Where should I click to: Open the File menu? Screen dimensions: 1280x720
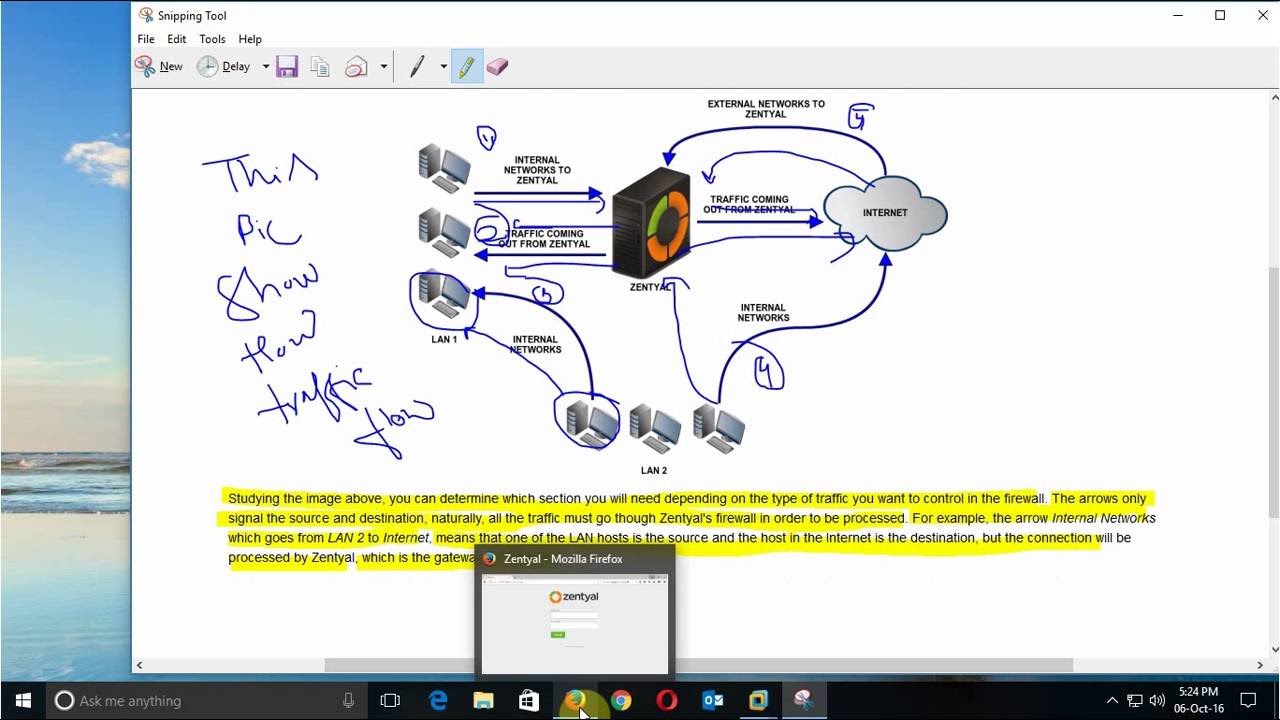pos(146,39)
